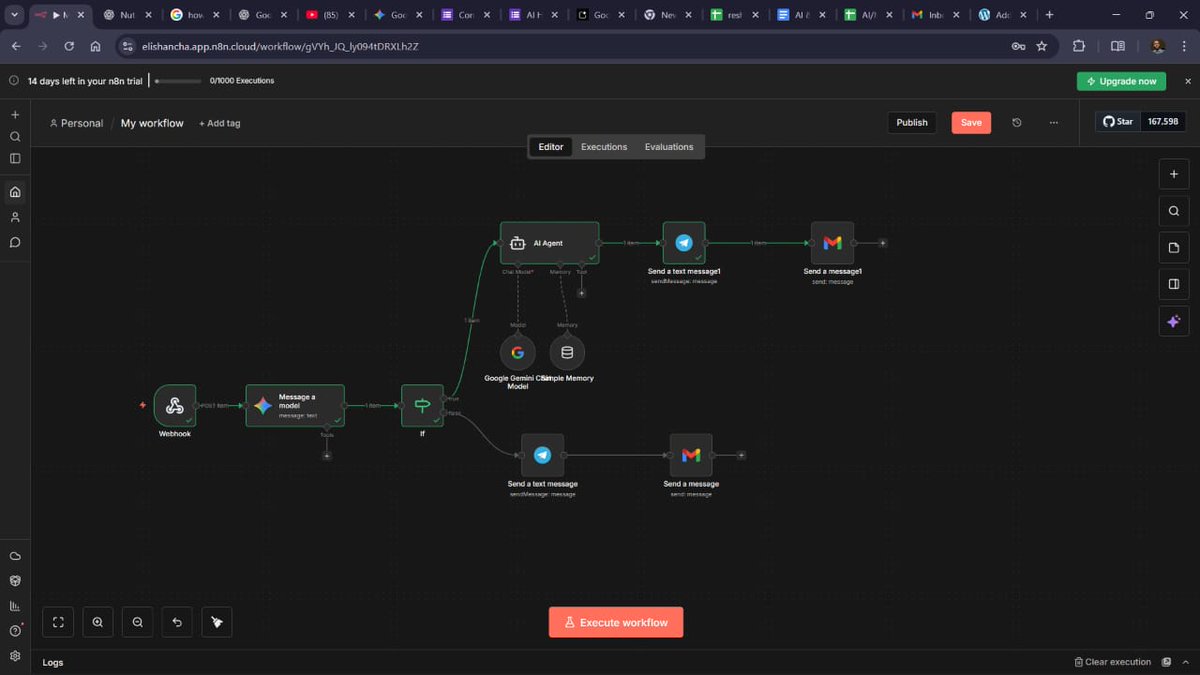Dismiss the trial banner close icon
Image resolution: width=1200 pixels, height=675 pixels.
pos(1187,81)
